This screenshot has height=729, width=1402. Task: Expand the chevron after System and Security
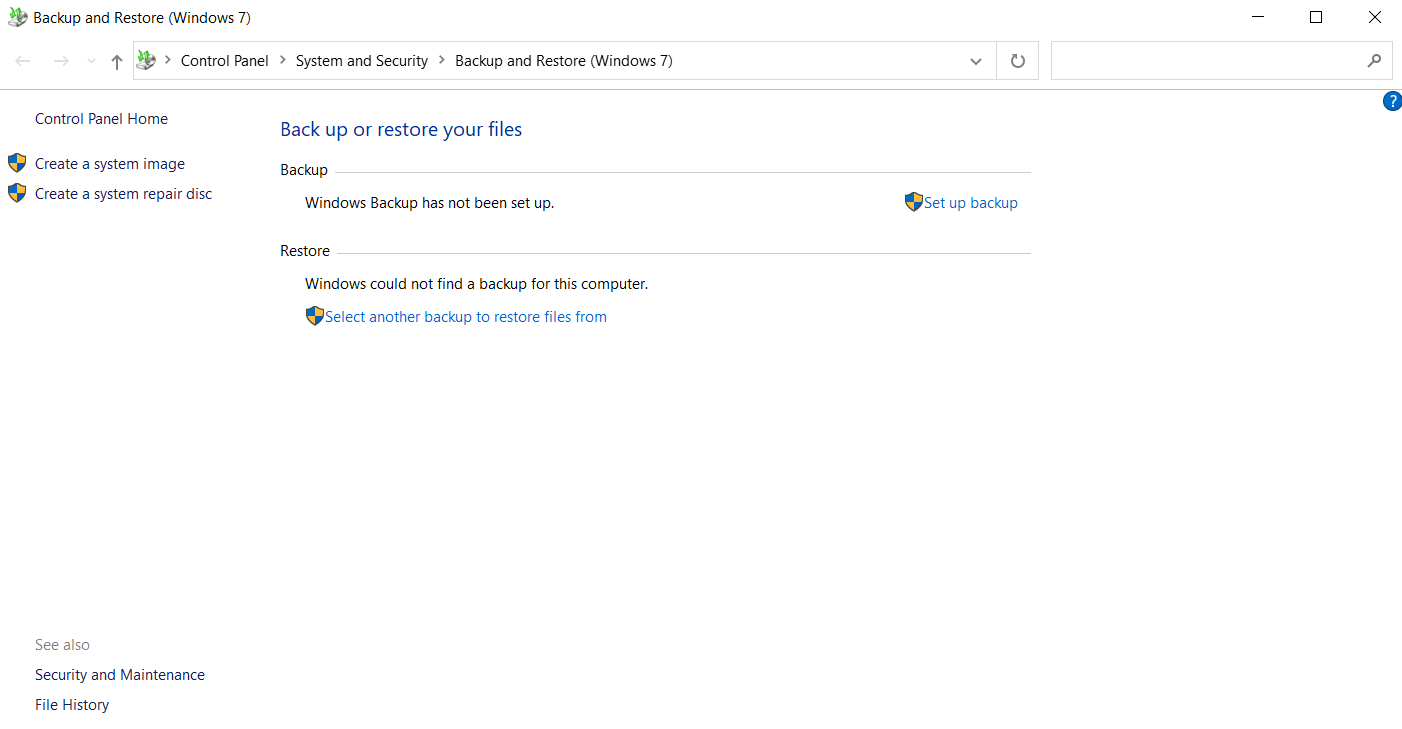pos(440,60)
